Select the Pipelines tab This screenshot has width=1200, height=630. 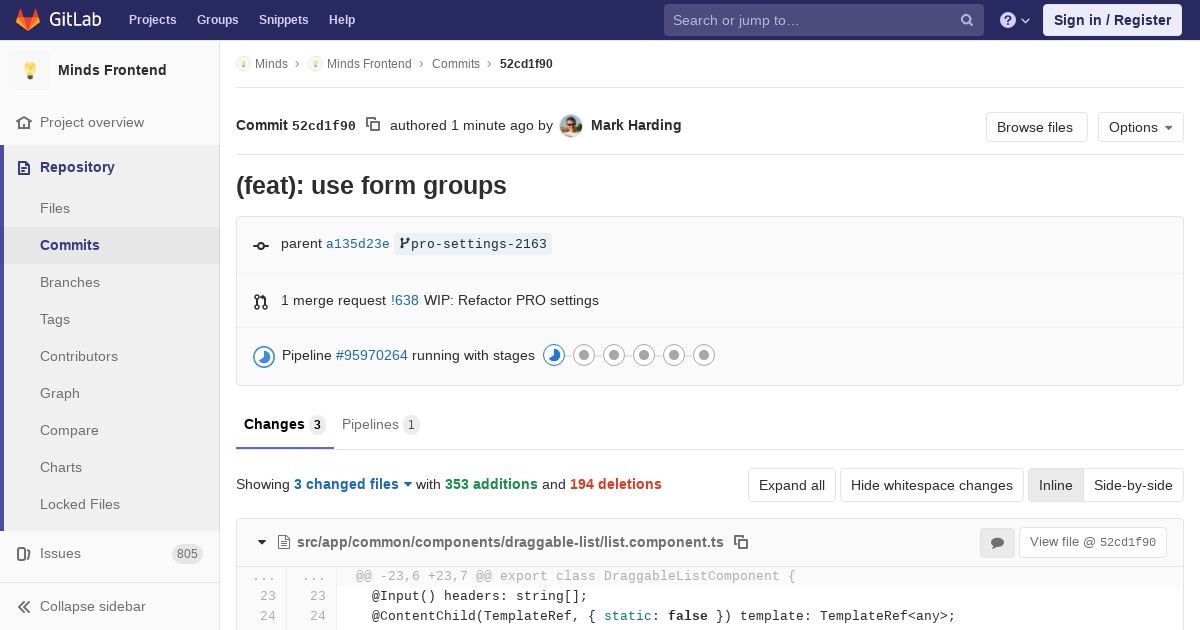381,424
